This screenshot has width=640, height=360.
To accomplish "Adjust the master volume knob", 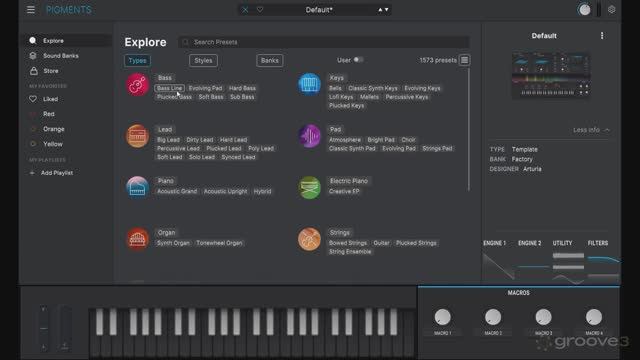I will [584, 10].
